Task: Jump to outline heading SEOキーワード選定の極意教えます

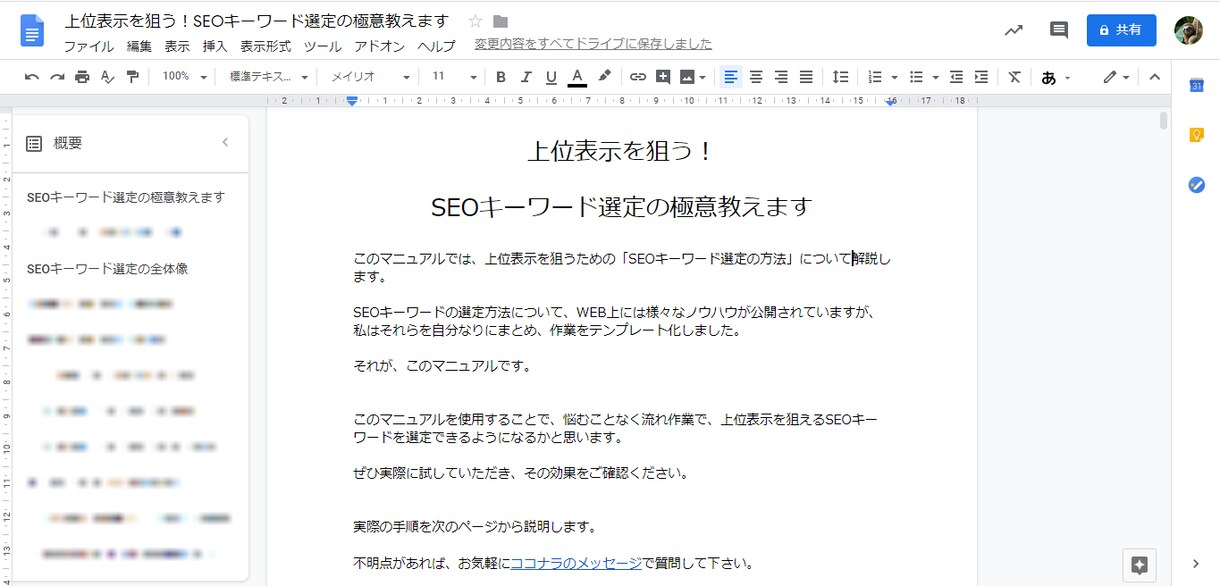Action: click(126, 197)
